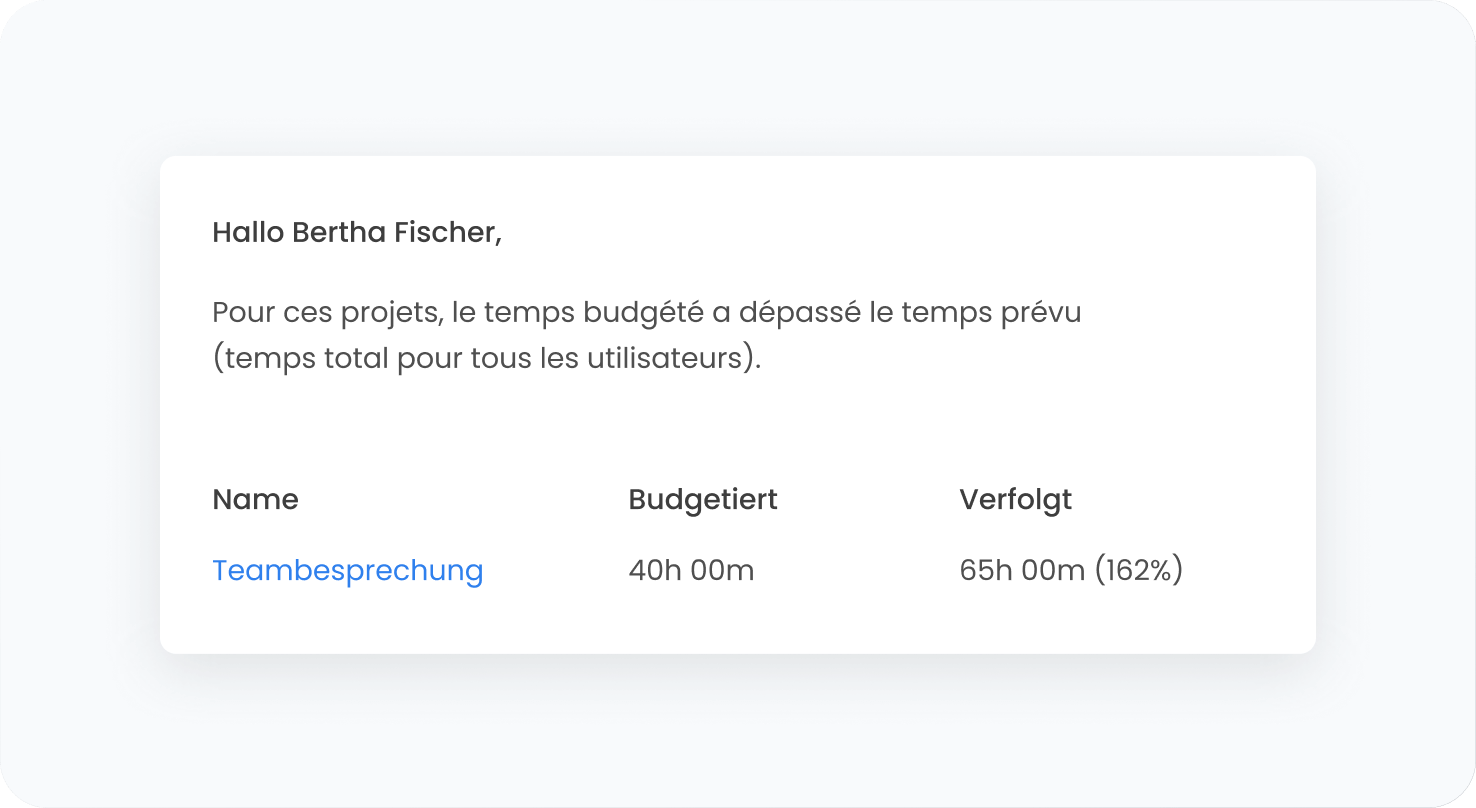The image size is (1476, 808).
Task: Click the word Hallo in the greeting
Action: (x=248, y=233)
